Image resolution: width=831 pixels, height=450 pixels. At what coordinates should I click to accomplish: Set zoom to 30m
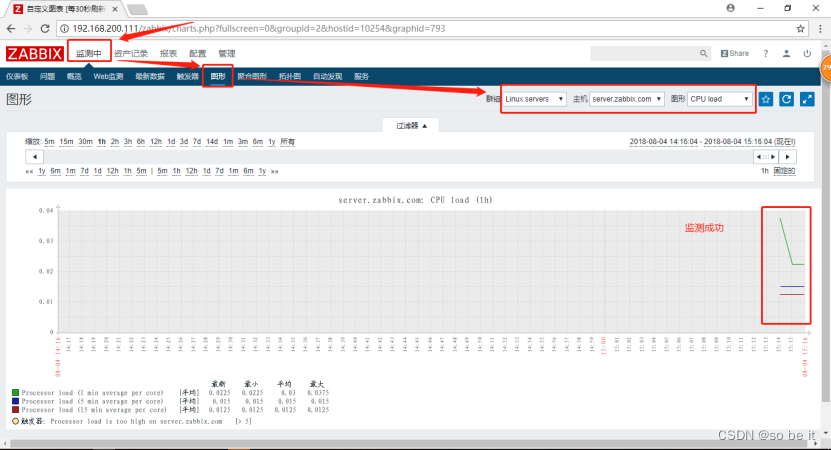(85, 142)
